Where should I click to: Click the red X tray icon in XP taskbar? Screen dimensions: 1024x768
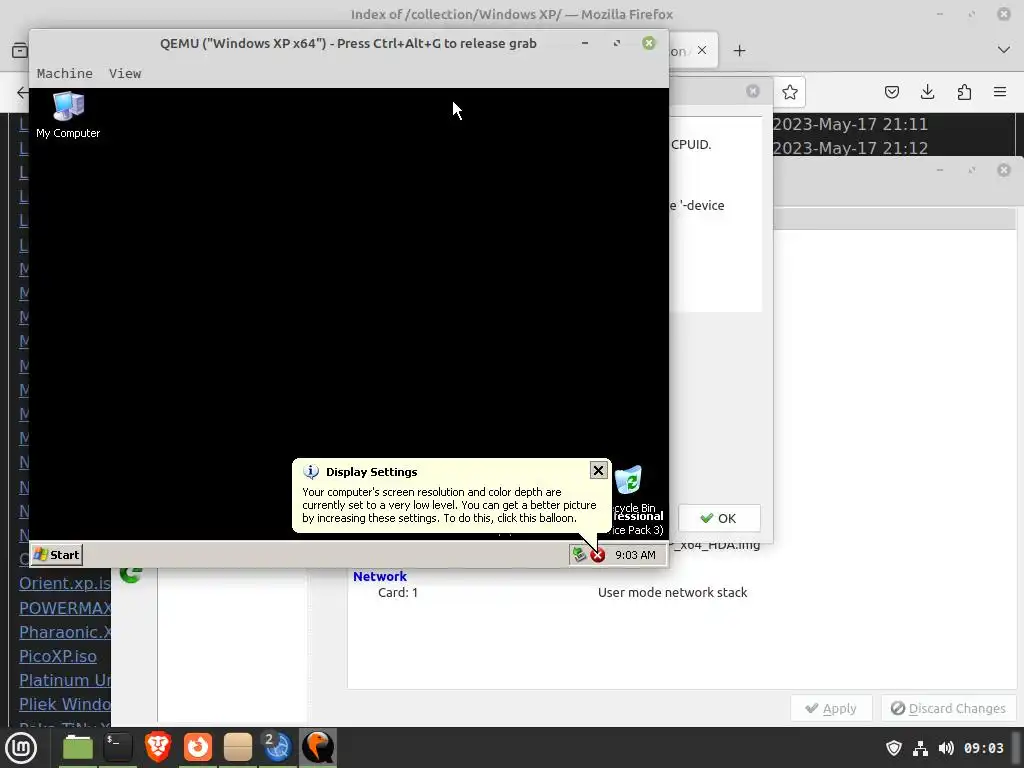(x=598, y=555)
